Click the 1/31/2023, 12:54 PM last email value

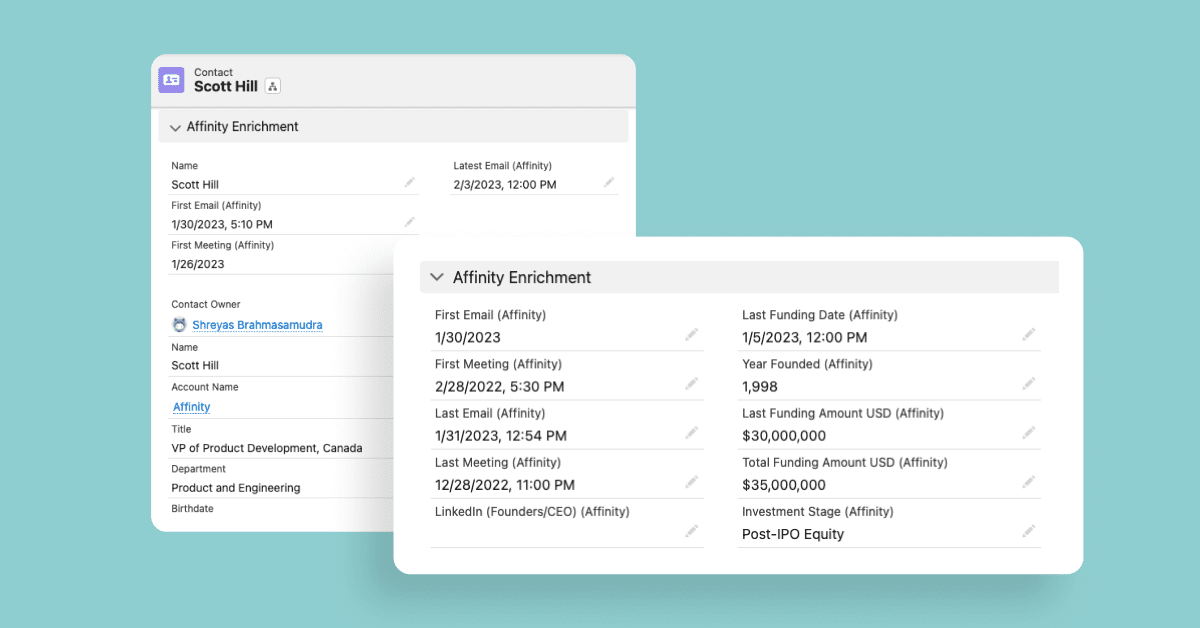[501, 436]
